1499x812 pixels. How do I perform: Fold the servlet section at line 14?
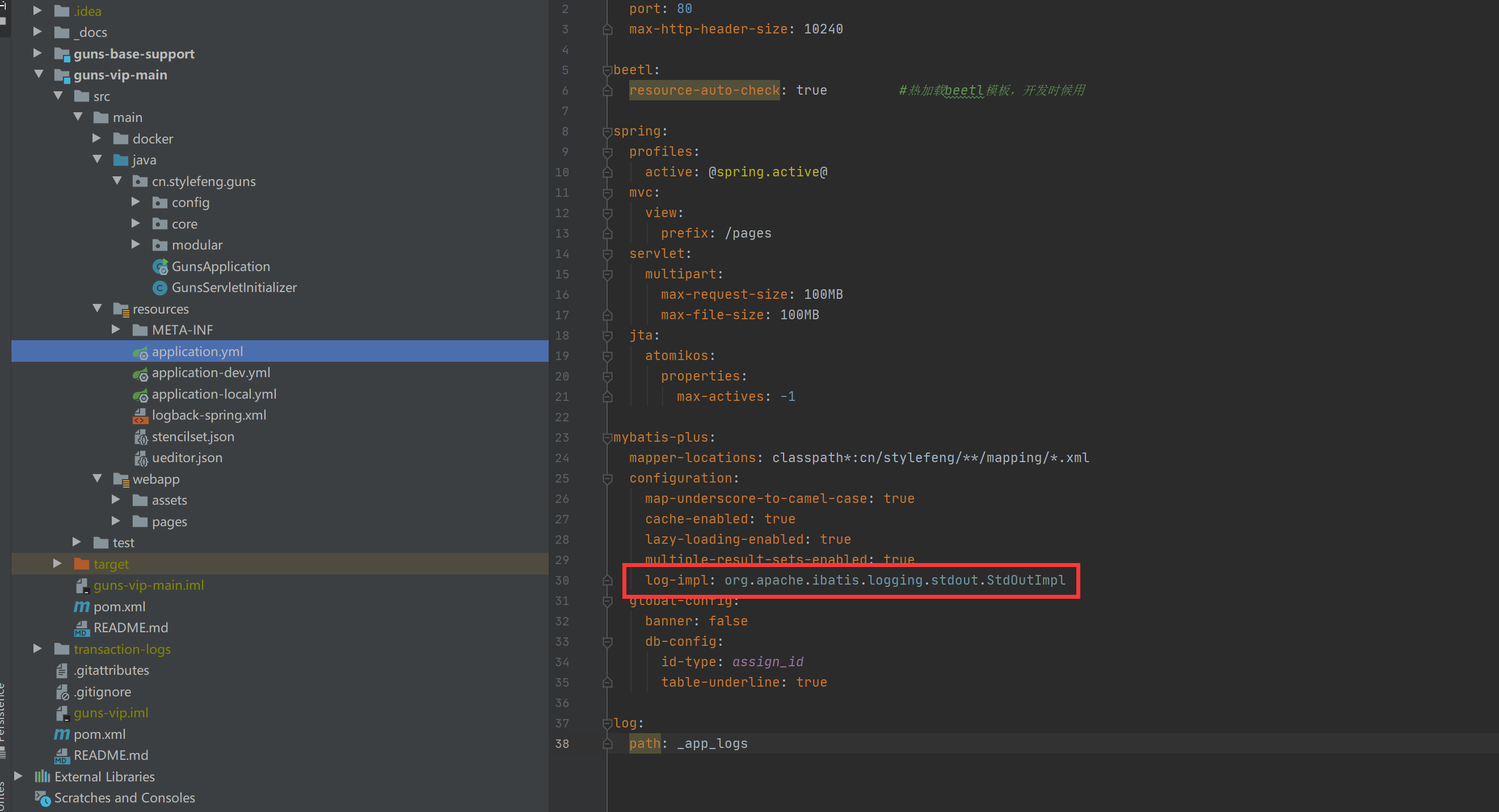(608, 254)
